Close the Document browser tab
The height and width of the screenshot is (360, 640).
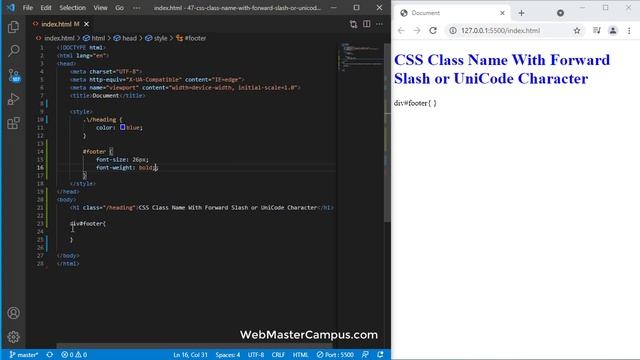coord(502,13)
